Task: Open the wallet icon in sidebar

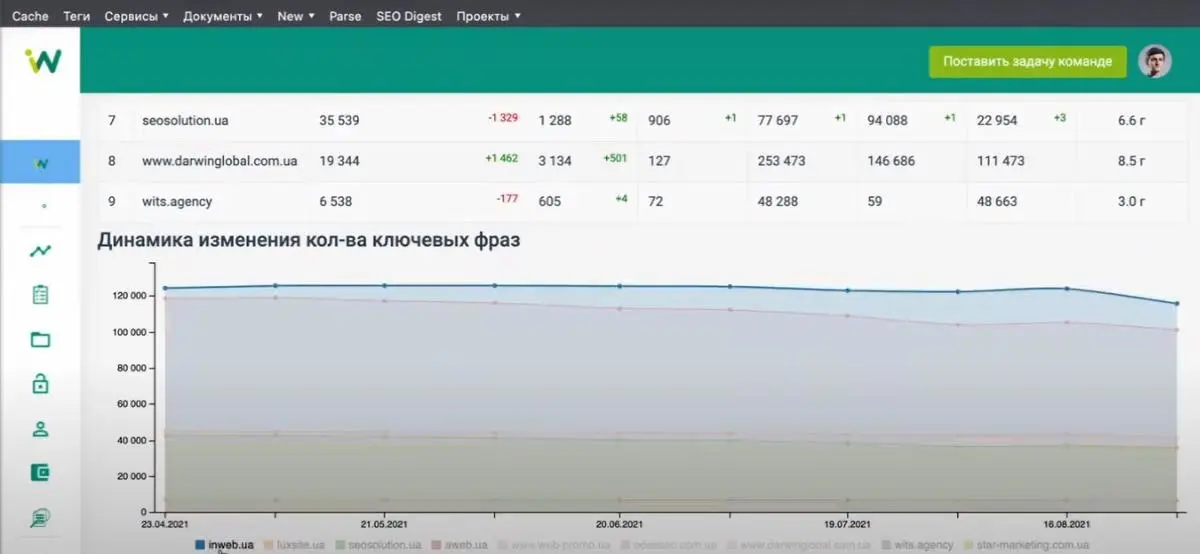Action: coord(40,473)
